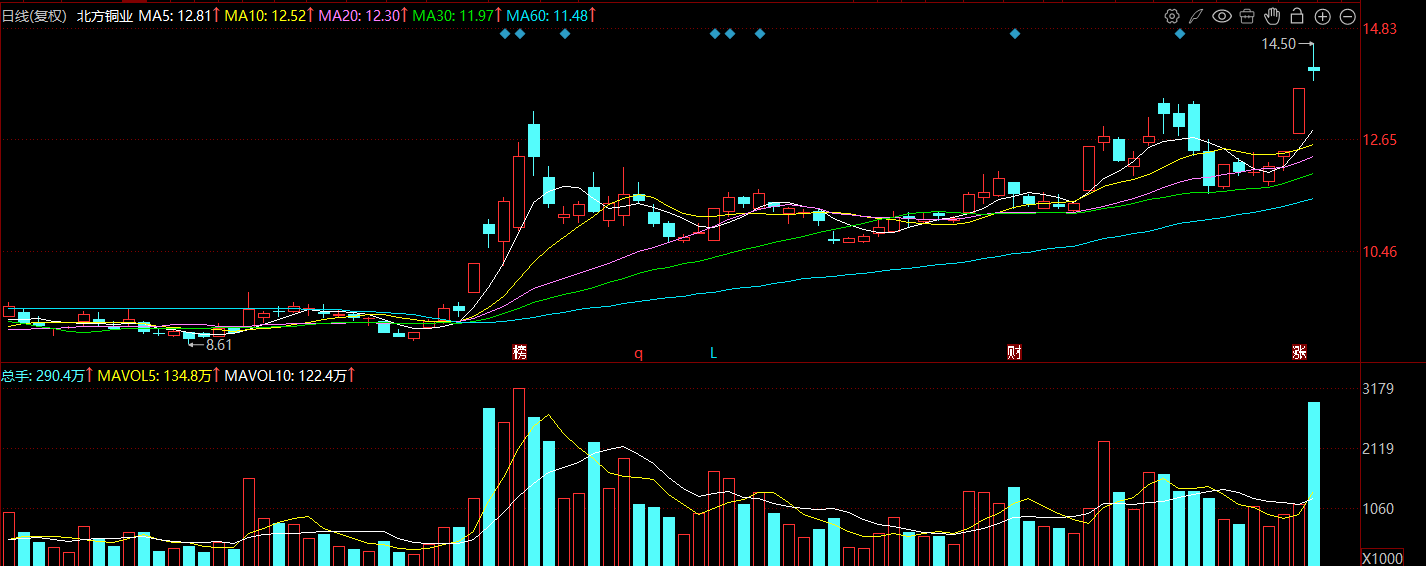Viewport: 1426px width, 566px height.
Task: Zoom in with the plus circle icon
Action: [1322, 16]
